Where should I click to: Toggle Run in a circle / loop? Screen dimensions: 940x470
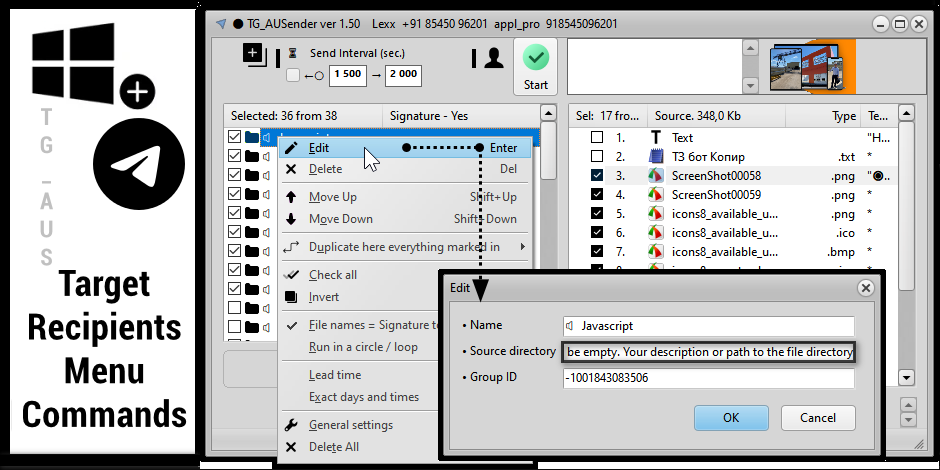[360, 347]
